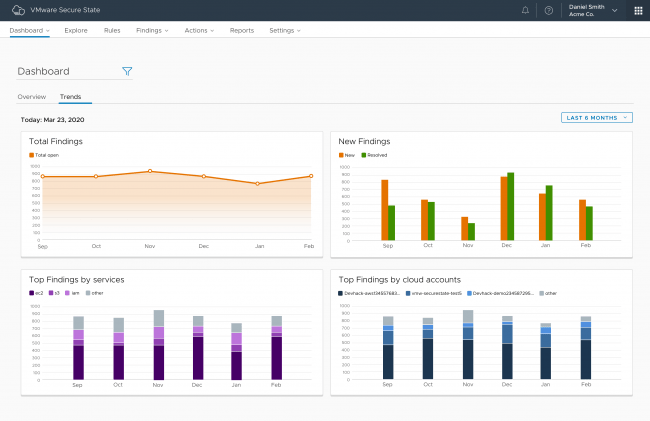Click the Feb stacked bar in Top Findings by cloud accounts
Image resolution: width=650 pixels, height=421 pixels.
[x=586, y=348]
